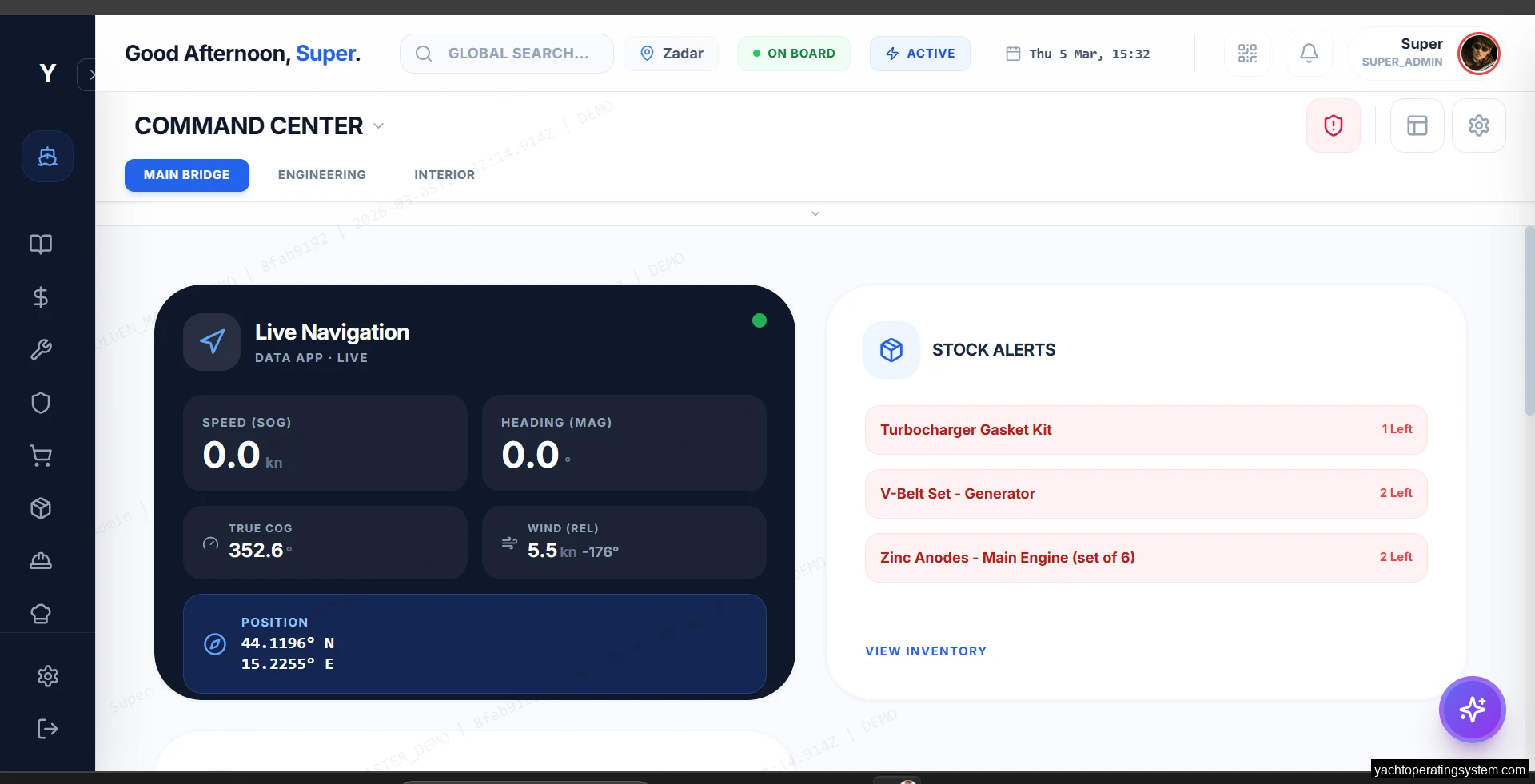
Task: Click the logout icon in sidebar
Action: click(47, 729)
